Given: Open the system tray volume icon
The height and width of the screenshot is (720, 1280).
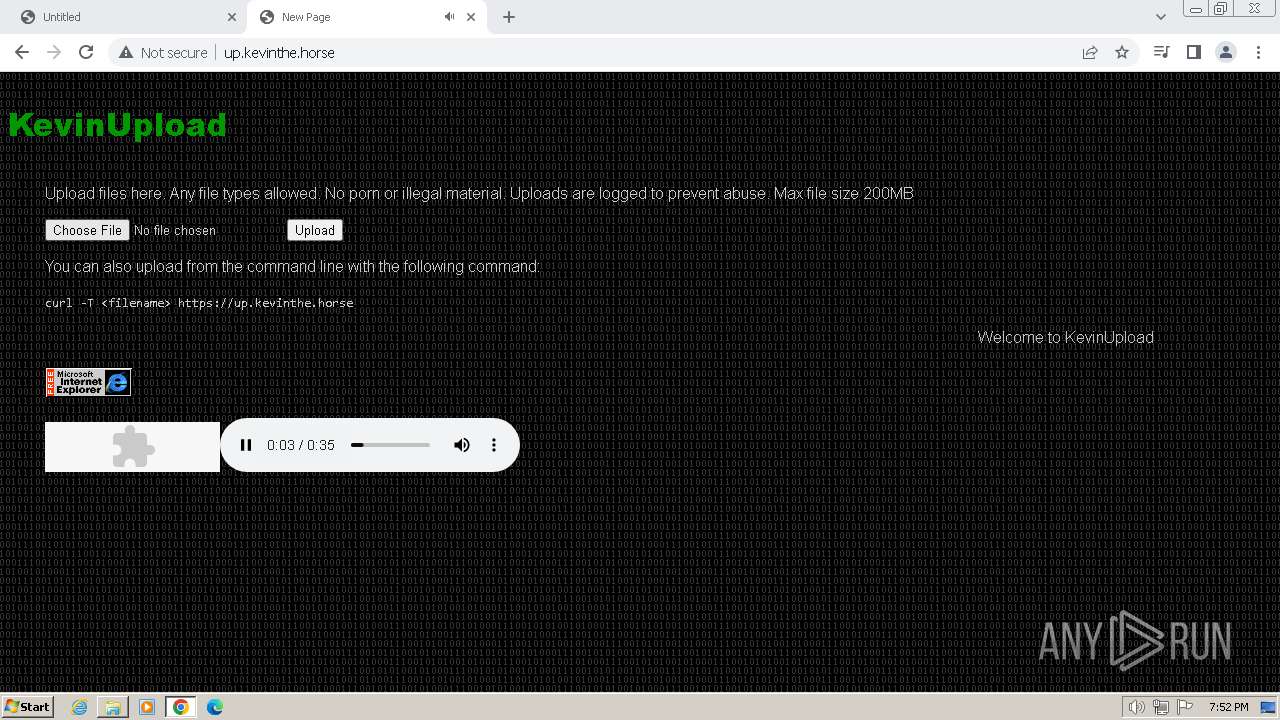Looking at the screenshot, I should (1137, 707).
